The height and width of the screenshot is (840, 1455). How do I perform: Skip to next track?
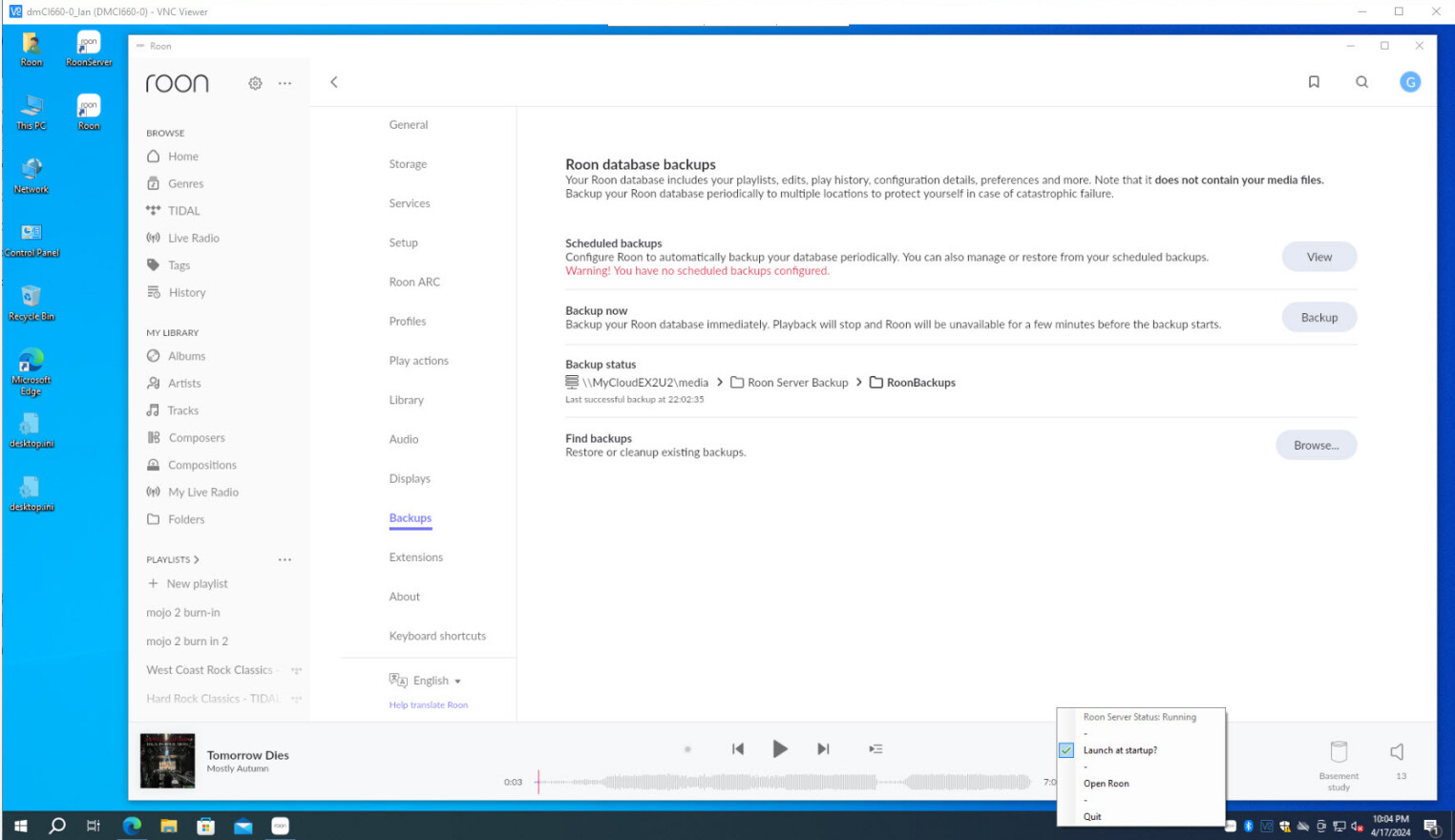[823, 748]
